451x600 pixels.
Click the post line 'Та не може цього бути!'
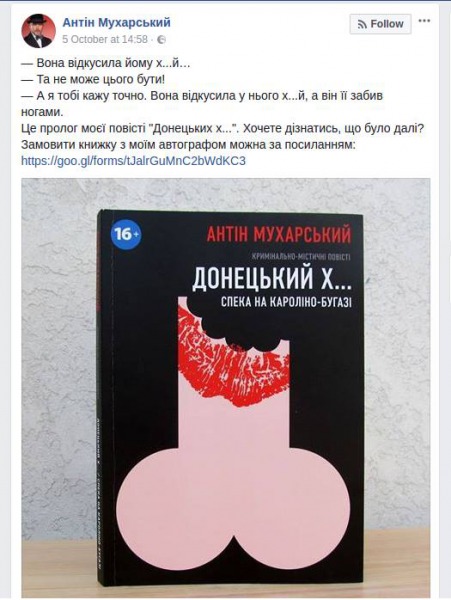tap(93, 79)
